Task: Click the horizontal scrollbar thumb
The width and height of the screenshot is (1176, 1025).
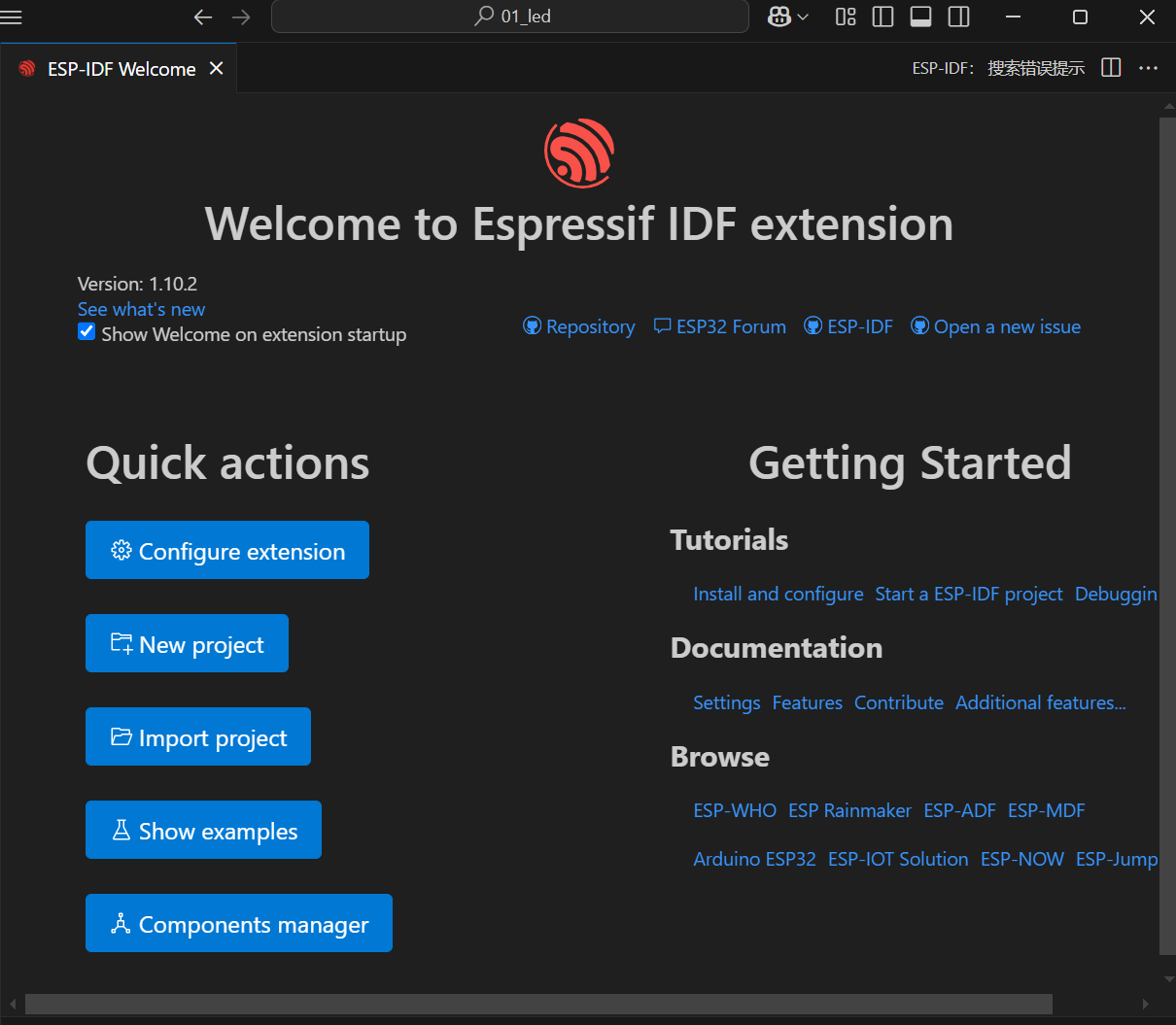Action: pos(538,1004)
